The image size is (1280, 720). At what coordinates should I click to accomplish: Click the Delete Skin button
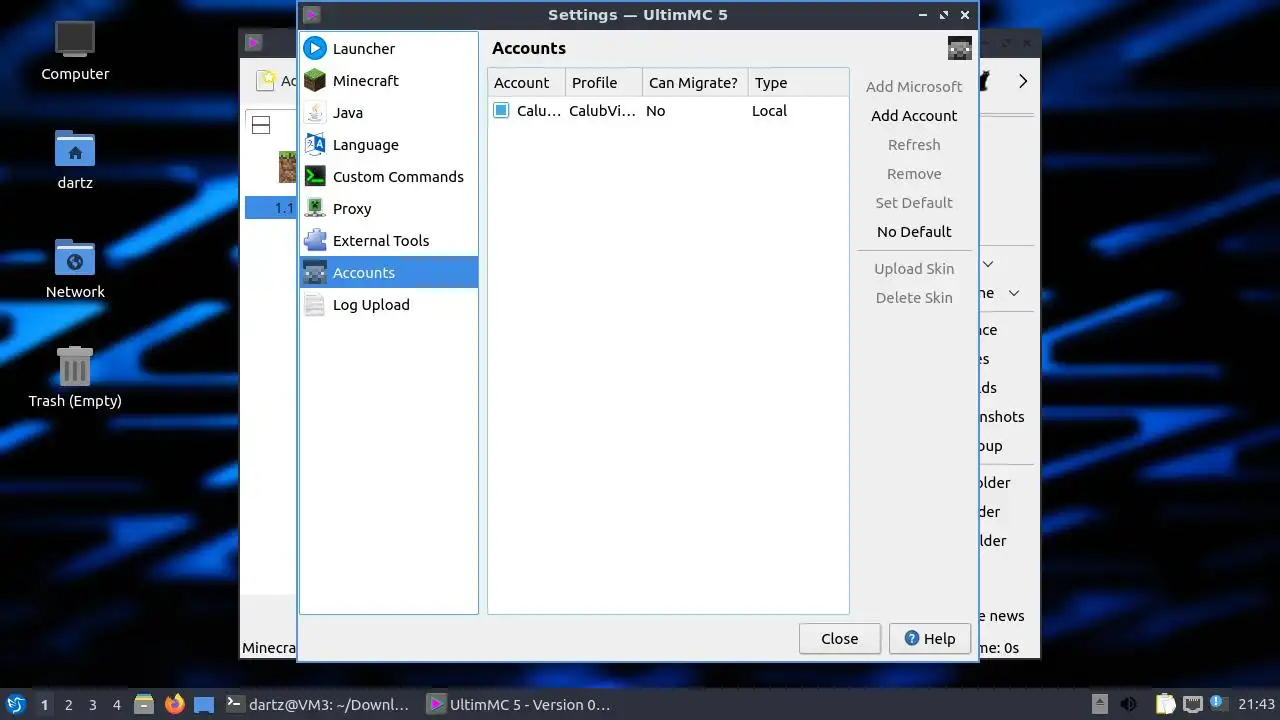[914, 297]
